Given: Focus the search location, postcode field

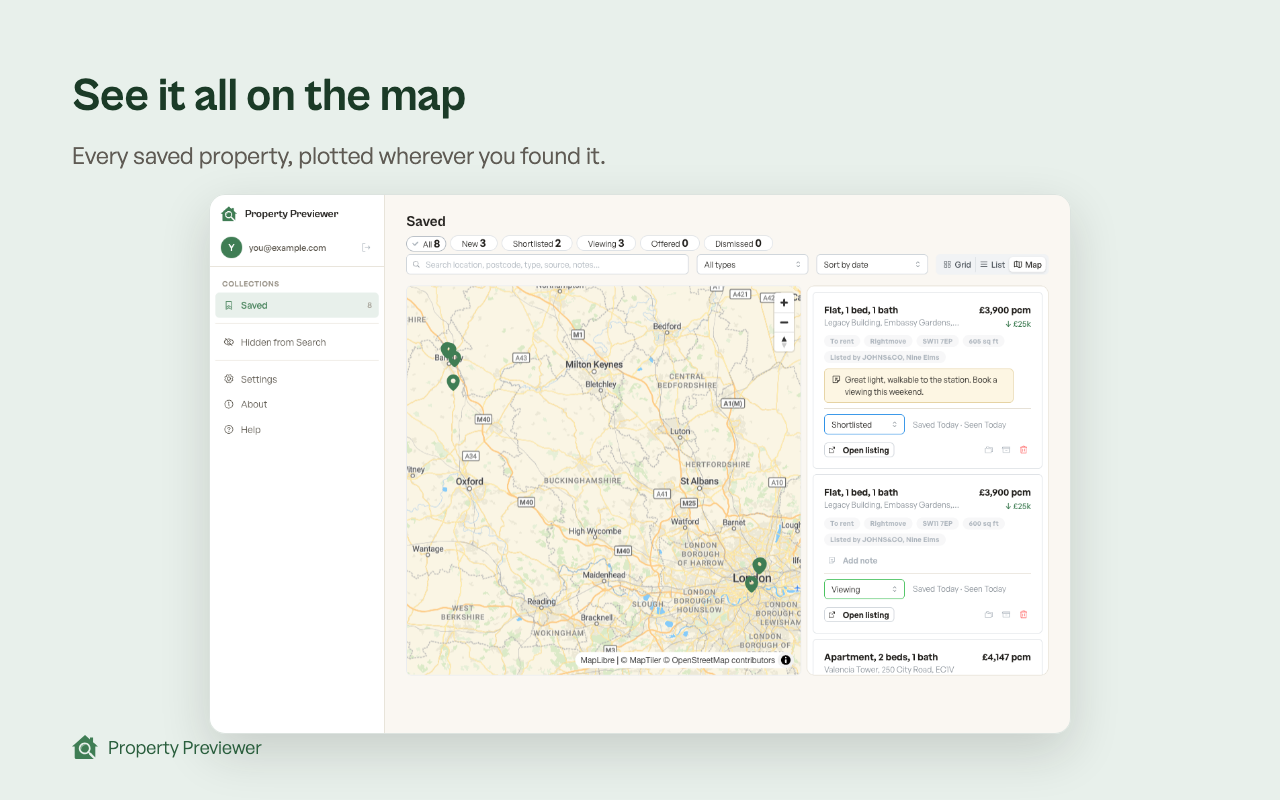Looking at the screenshot, I should tap(547, 265).
